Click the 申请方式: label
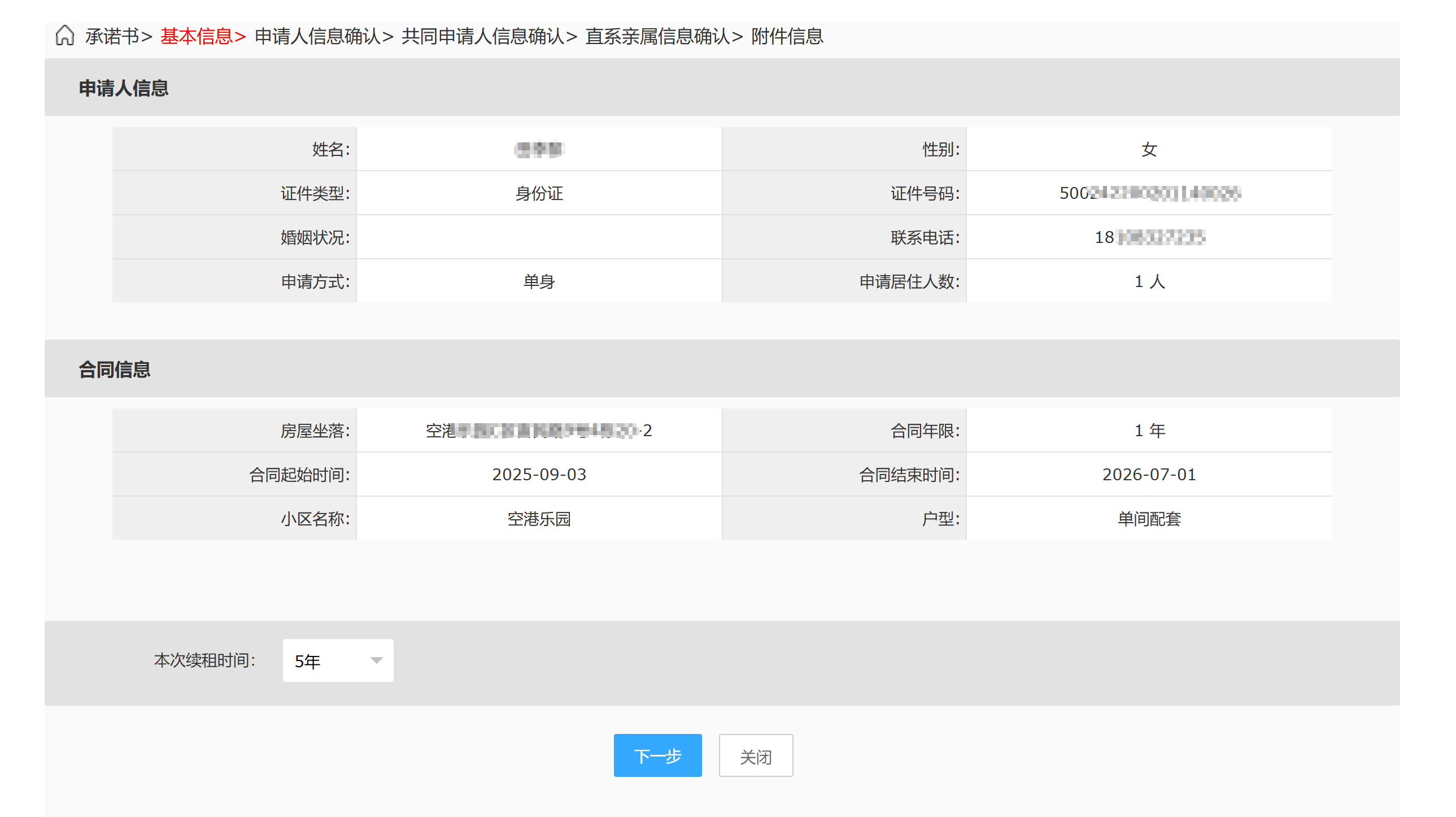Viewport: 1456px width, 817px height. coord(315,281)
